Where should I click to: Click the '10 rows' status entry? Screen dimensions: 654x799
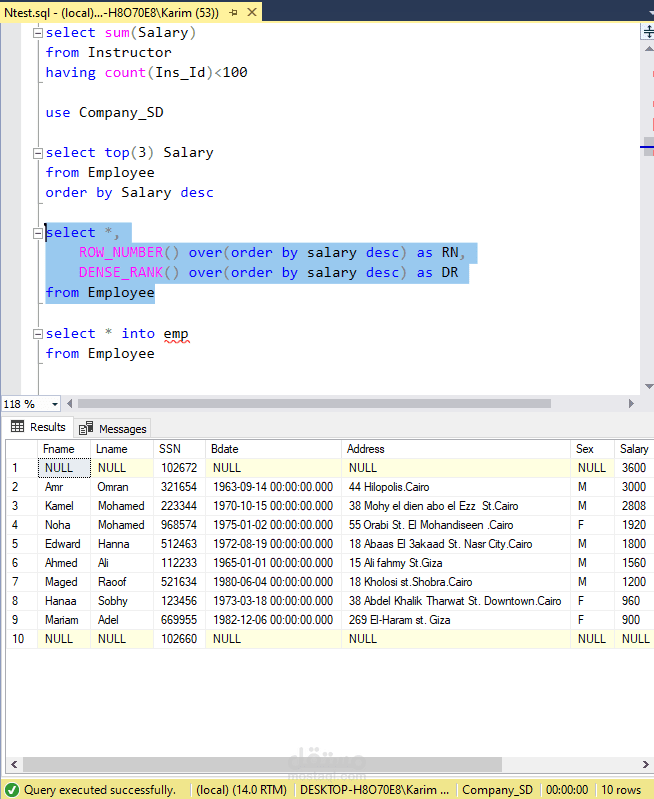[621, 790]
